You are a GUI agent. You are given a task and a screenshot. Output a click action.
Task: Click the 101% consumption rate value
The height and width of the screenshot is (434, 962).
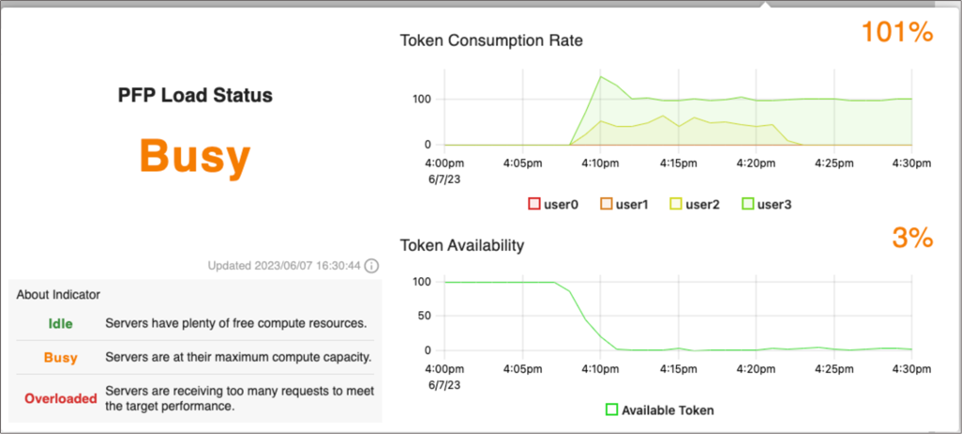coord(896,33)
